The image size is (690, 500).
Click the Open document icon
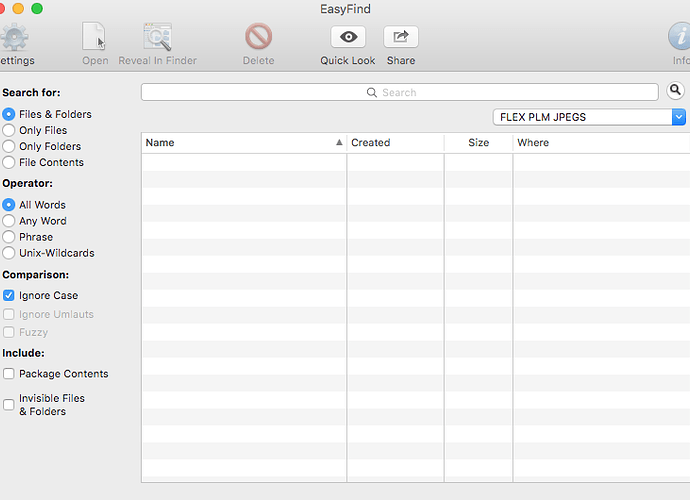coord(94,36)
